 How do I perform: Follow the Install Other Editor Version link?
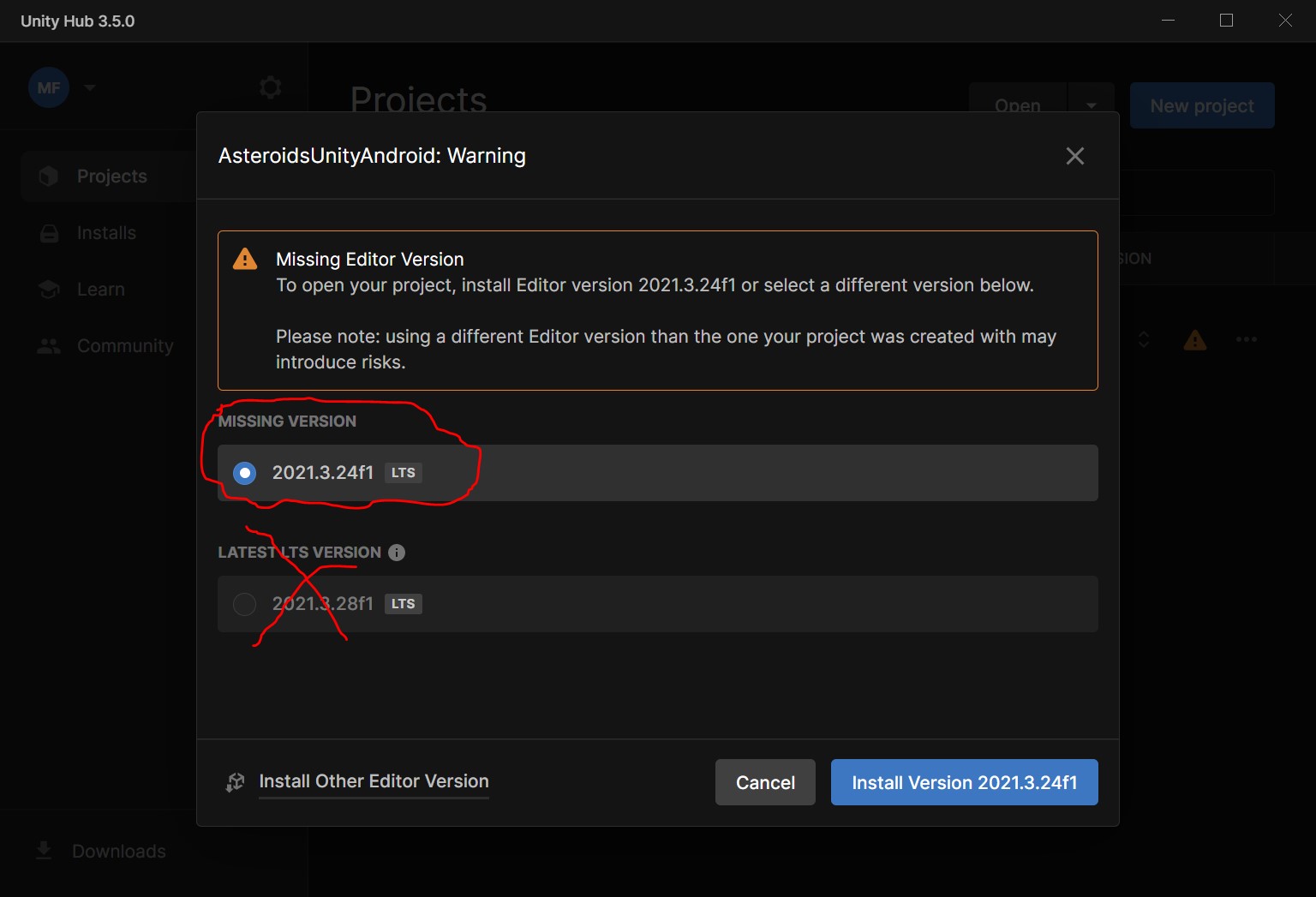tap(374, 781)
